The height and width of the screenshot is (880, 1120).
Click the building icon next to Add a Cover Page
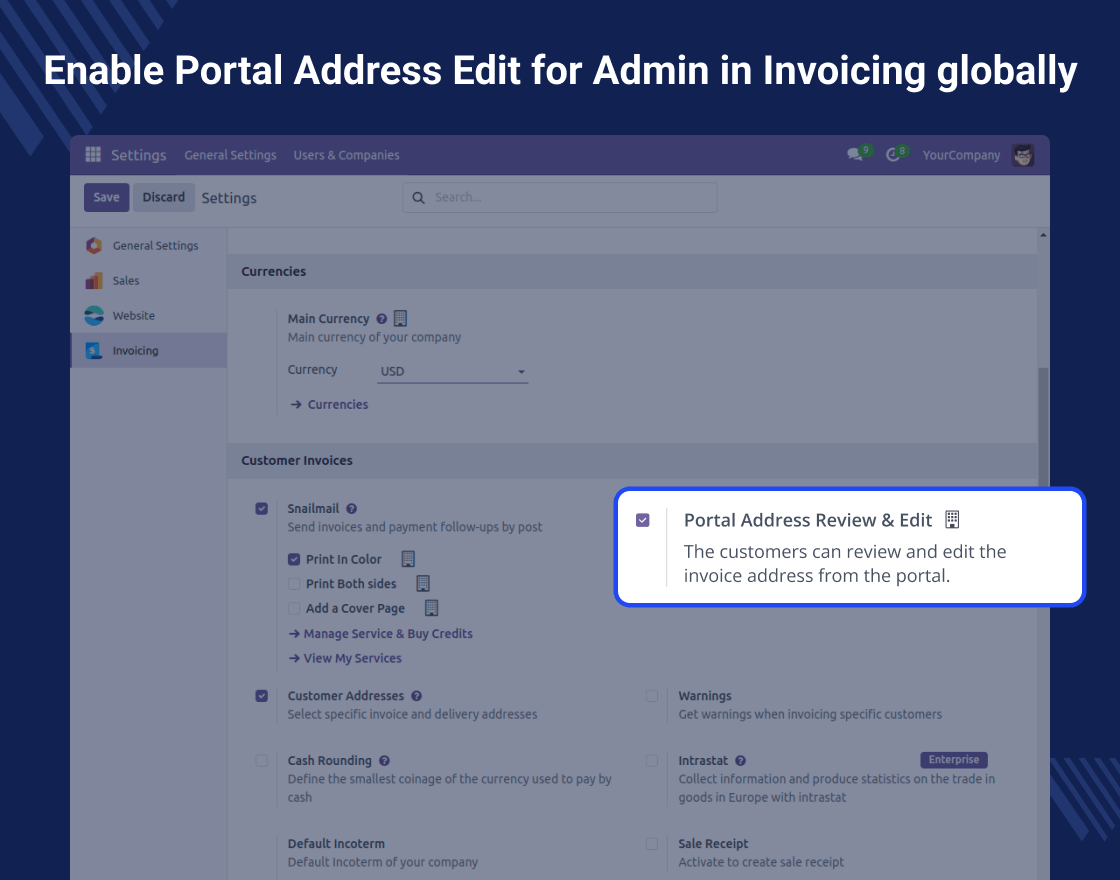pyautogui.click(x=431, y=608)
